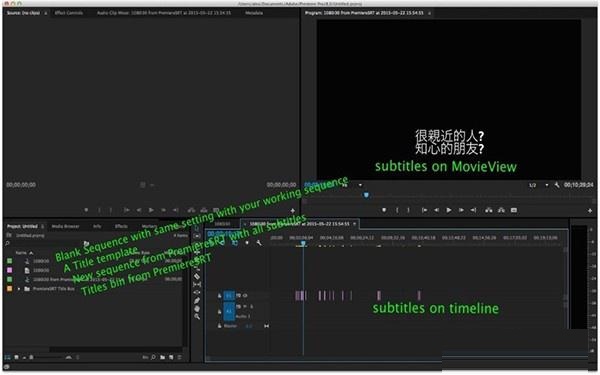Select the Pen tool

click(x=197, y=301)
